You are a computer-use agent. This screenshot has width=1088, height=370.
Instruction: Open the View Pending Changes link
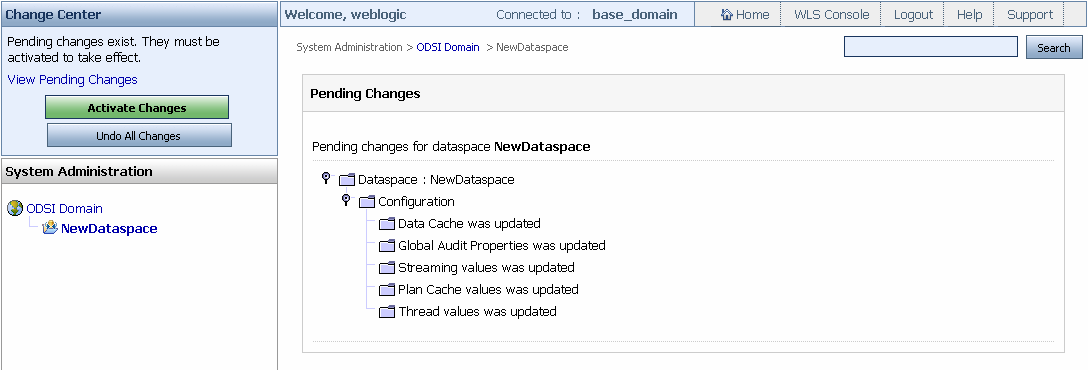coord(72,80)
